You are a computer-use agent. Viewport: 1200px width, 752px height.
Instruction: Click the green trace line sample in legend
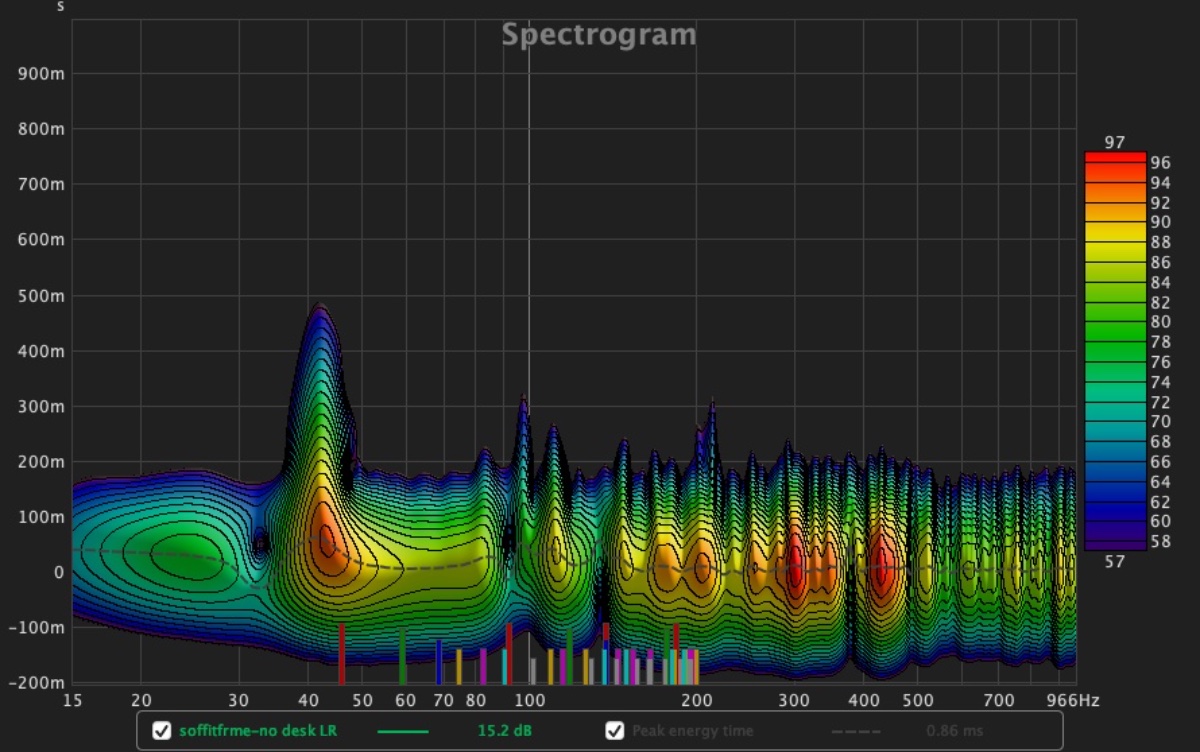pyautogui.click(x=403, y=732)
